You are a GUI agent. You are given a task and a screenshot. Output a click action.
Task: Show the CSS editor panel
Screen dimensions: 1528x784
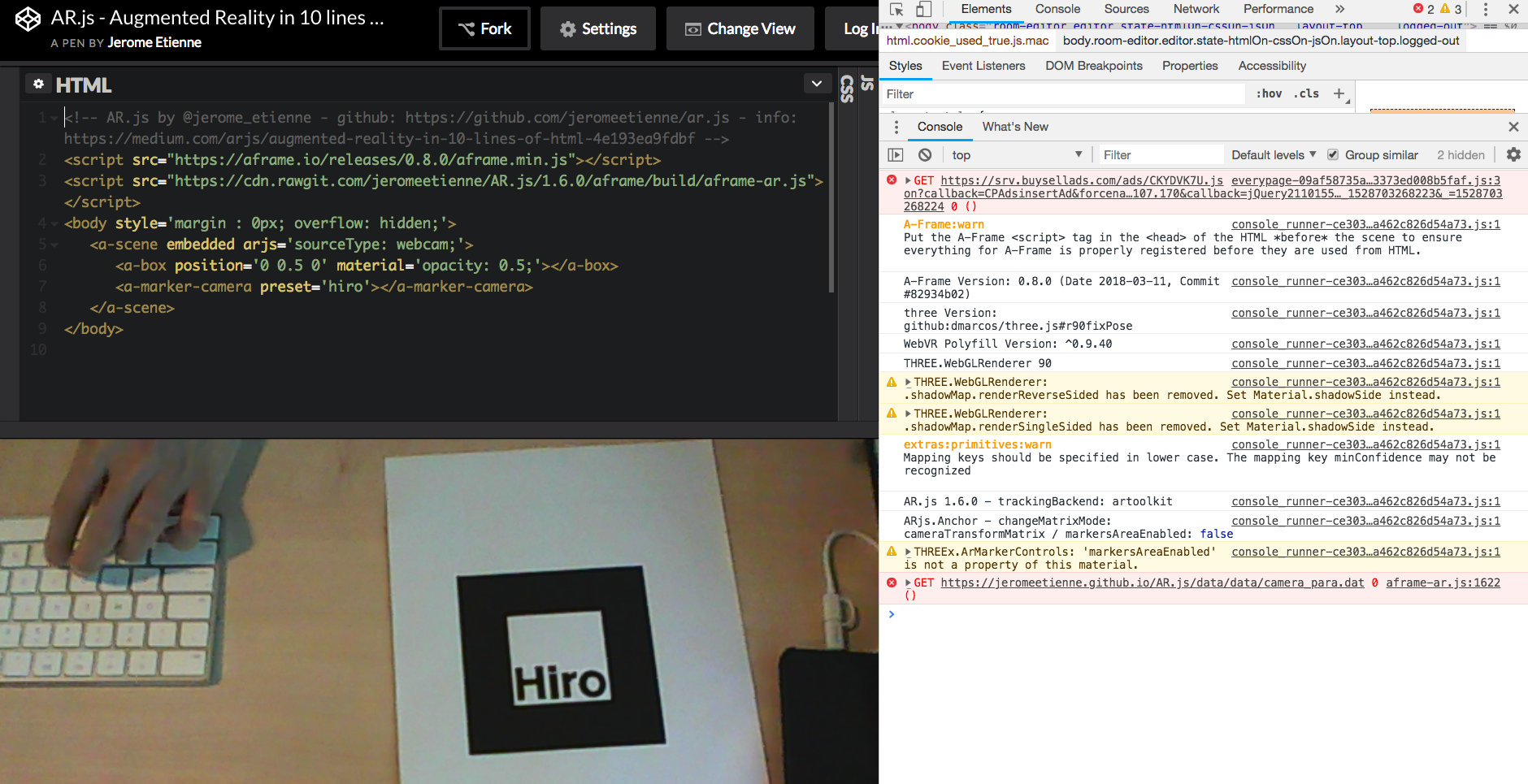[x=847, y=89]
